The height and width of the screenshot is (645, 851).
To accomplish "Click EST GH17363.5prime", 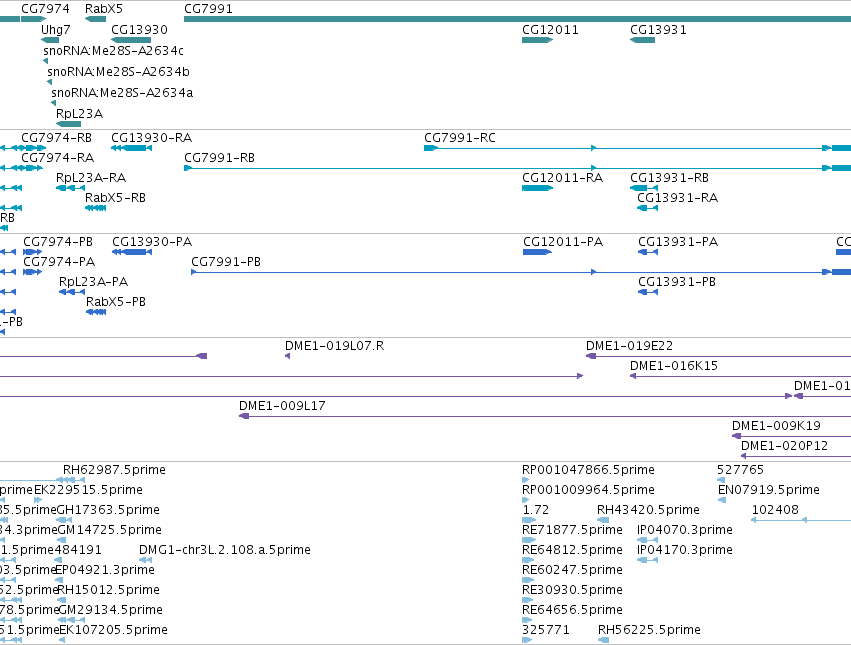I will click(108, 510).
